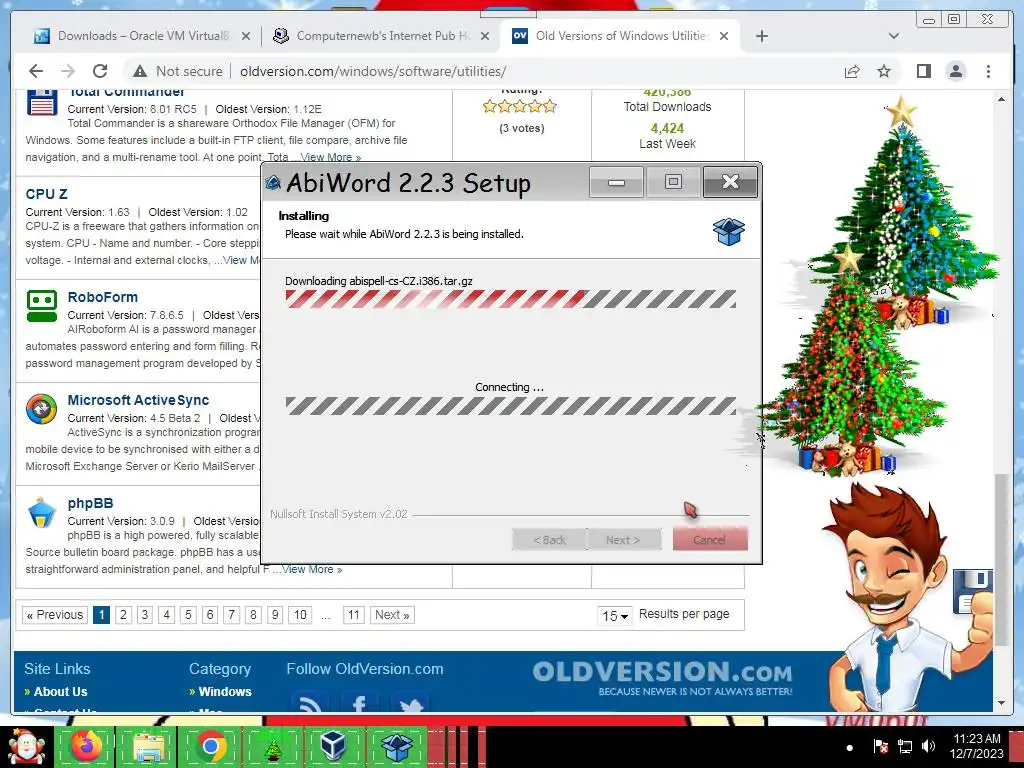This screenshot has width=1024, height=768.
Task: Click the Microsoft ActiveSync round icon
Action: pos(41,409)
